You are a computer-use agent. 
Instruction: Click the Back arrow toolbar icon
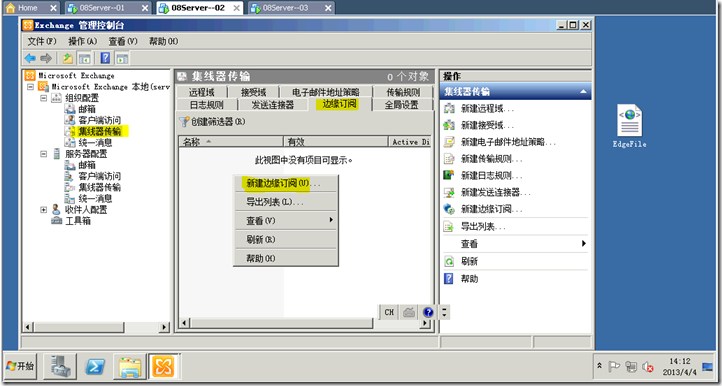tap(30, 58)
